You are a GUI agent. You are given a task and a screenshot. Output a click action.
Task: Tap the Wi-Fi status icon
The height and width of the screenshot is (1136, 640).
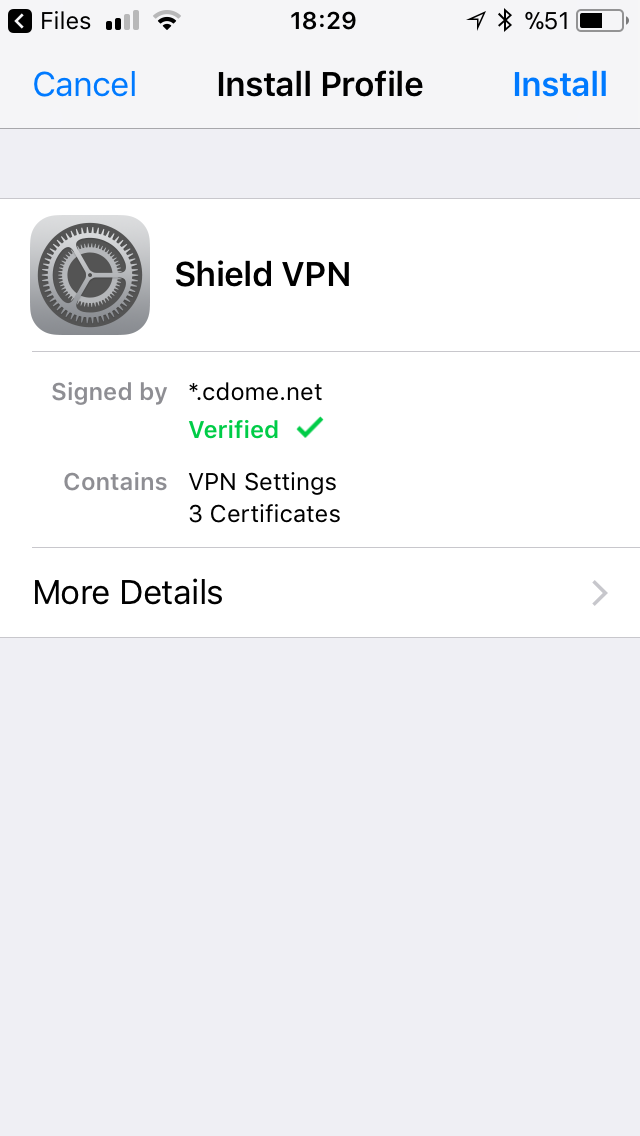point(167,21)
